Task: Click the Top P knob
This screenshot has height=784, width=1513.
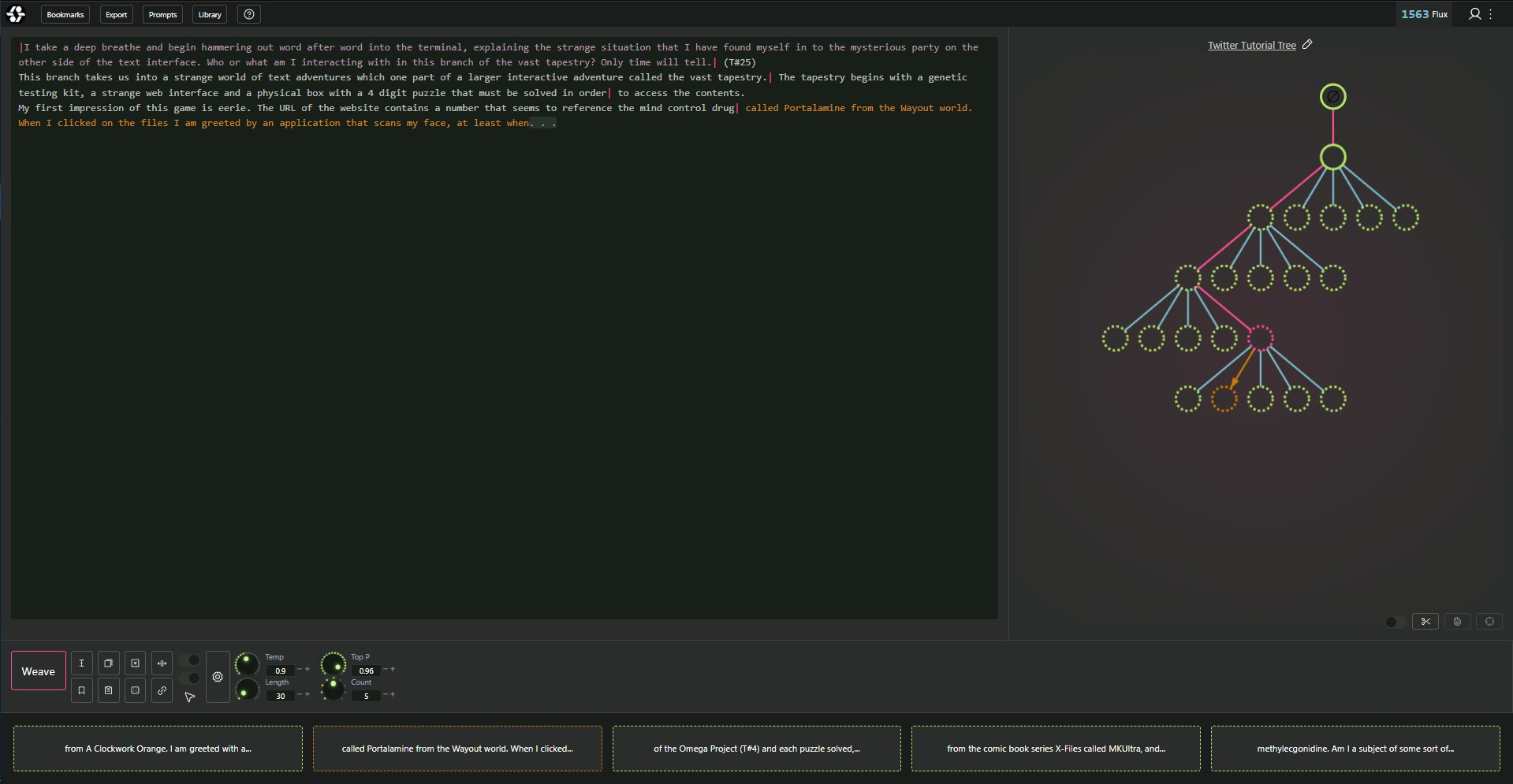Action: tap(334, 663)
